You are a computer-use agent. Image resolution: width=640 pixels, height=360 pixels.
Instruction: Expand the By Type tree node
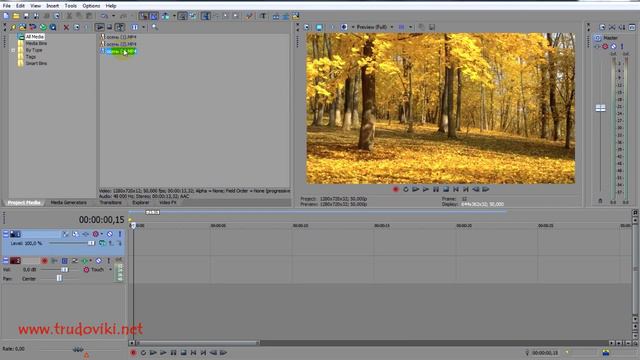13,50
